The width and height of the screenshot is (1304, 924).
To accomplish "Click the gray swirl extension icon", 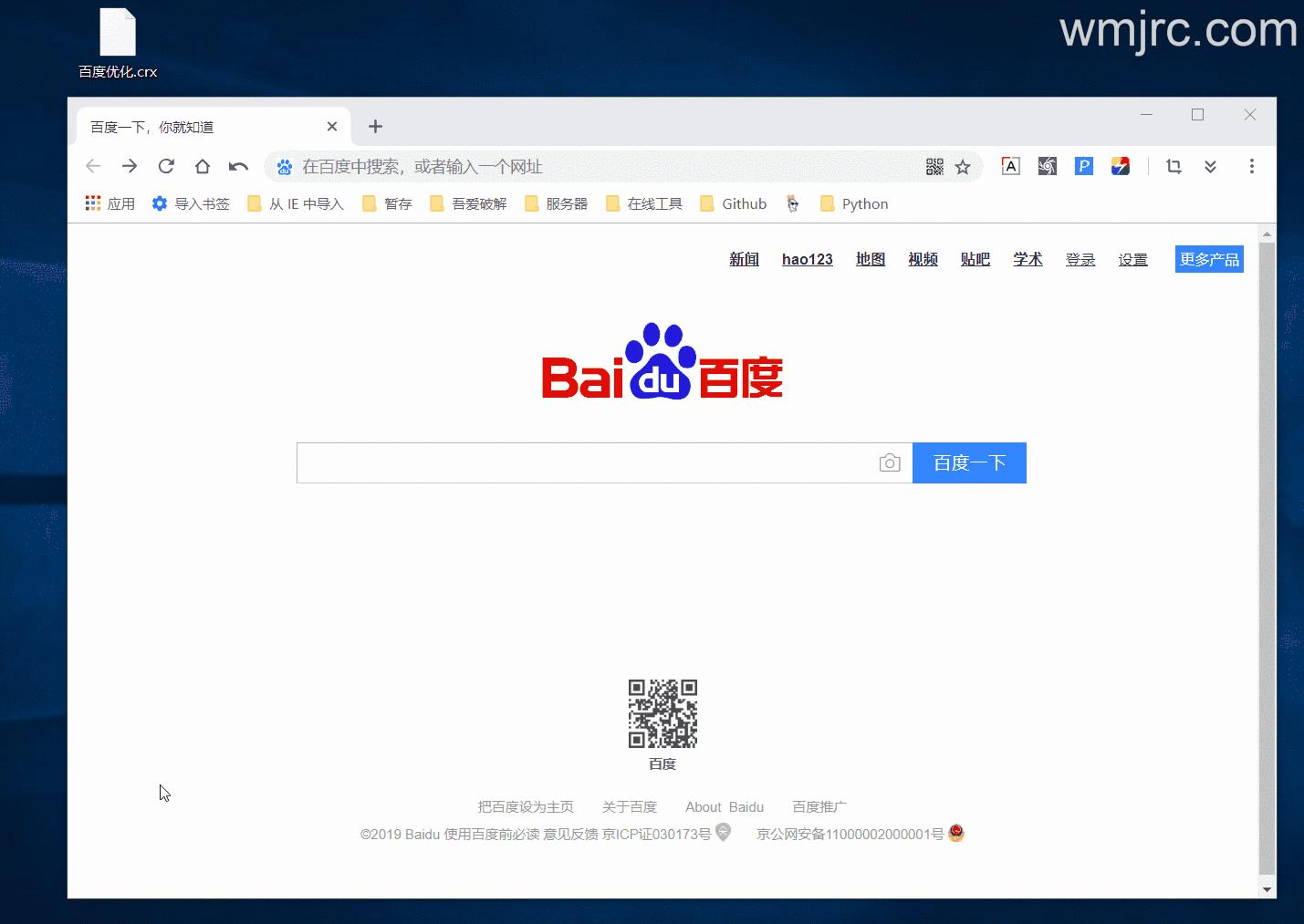I will [x=1048, y=166].
